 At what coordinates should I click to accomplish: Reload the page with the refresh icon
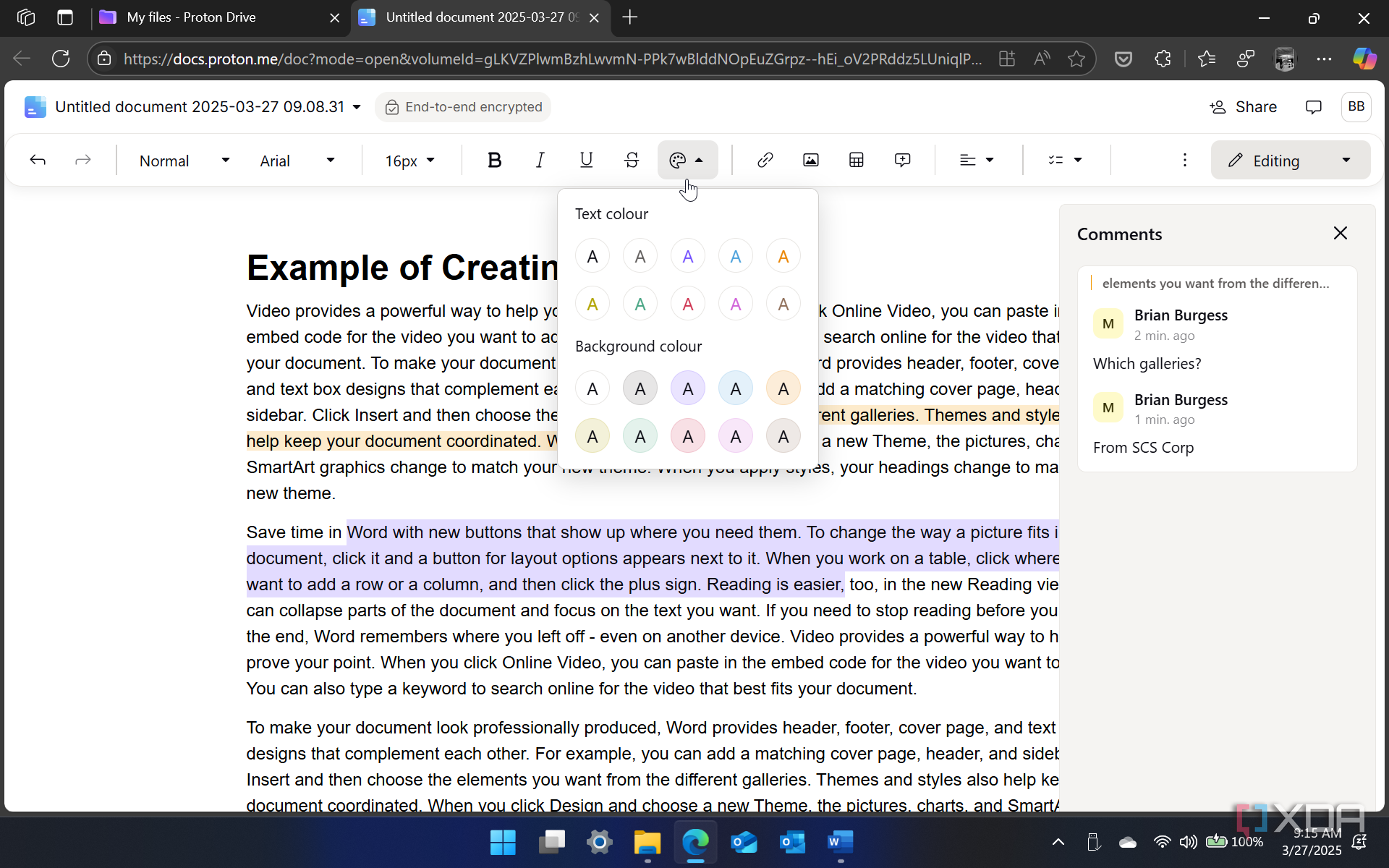(61, 59)
